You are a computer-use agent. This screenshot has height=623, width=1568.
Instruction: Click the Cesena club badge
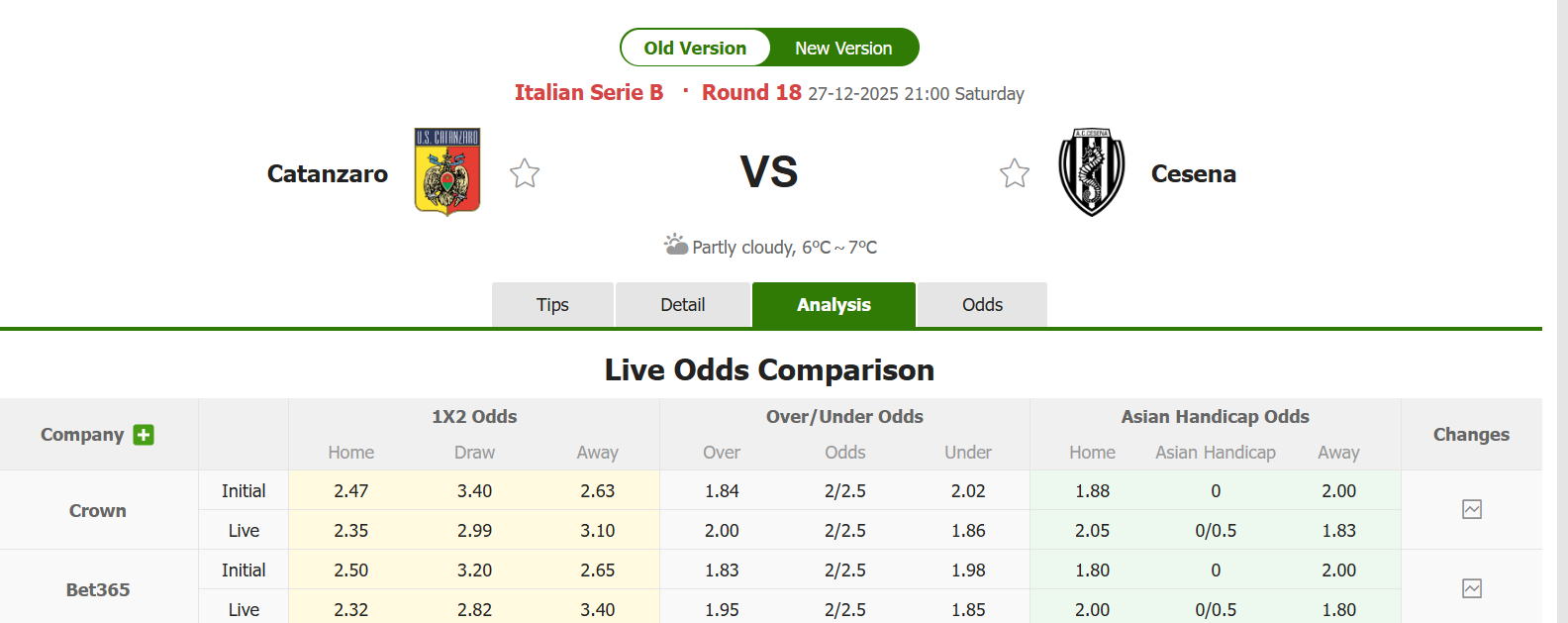1090,170
